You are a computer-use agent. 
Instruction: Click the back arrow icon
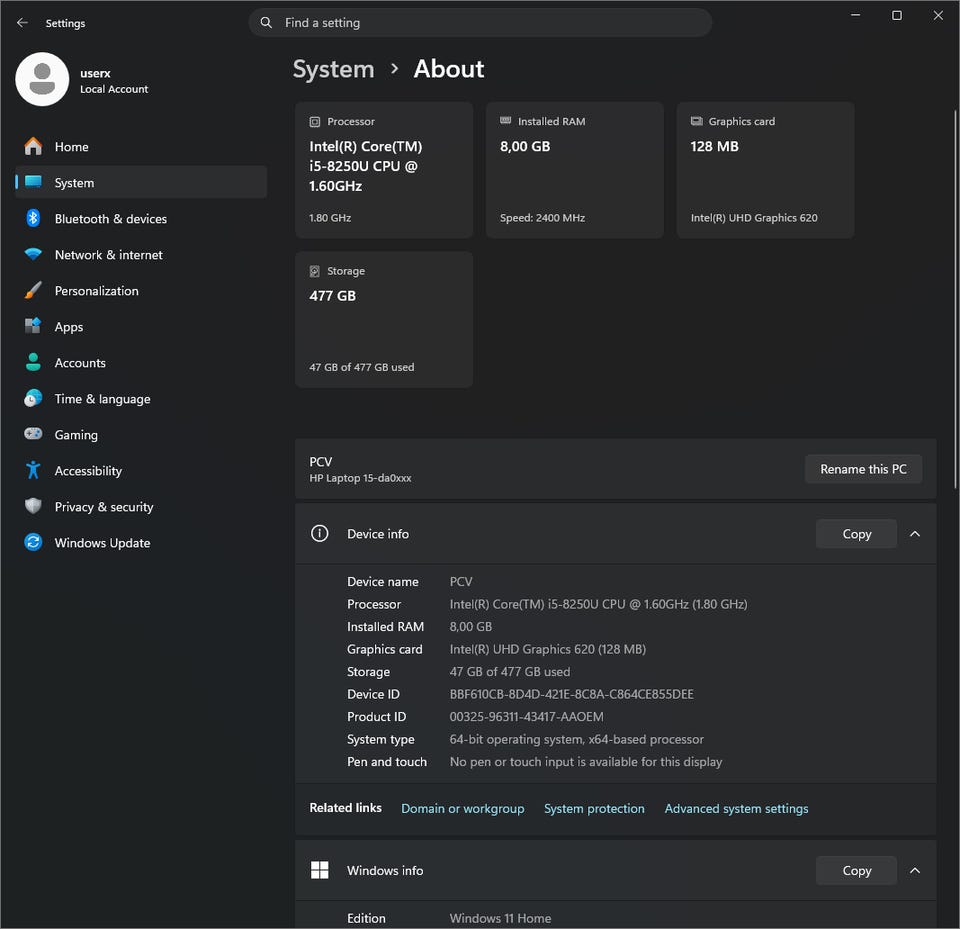23,23
